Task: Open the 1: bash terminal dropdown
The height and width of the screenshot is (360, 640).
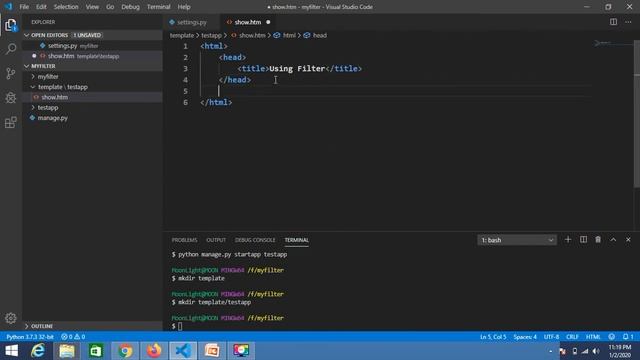Action: click(x=517, y=240)
